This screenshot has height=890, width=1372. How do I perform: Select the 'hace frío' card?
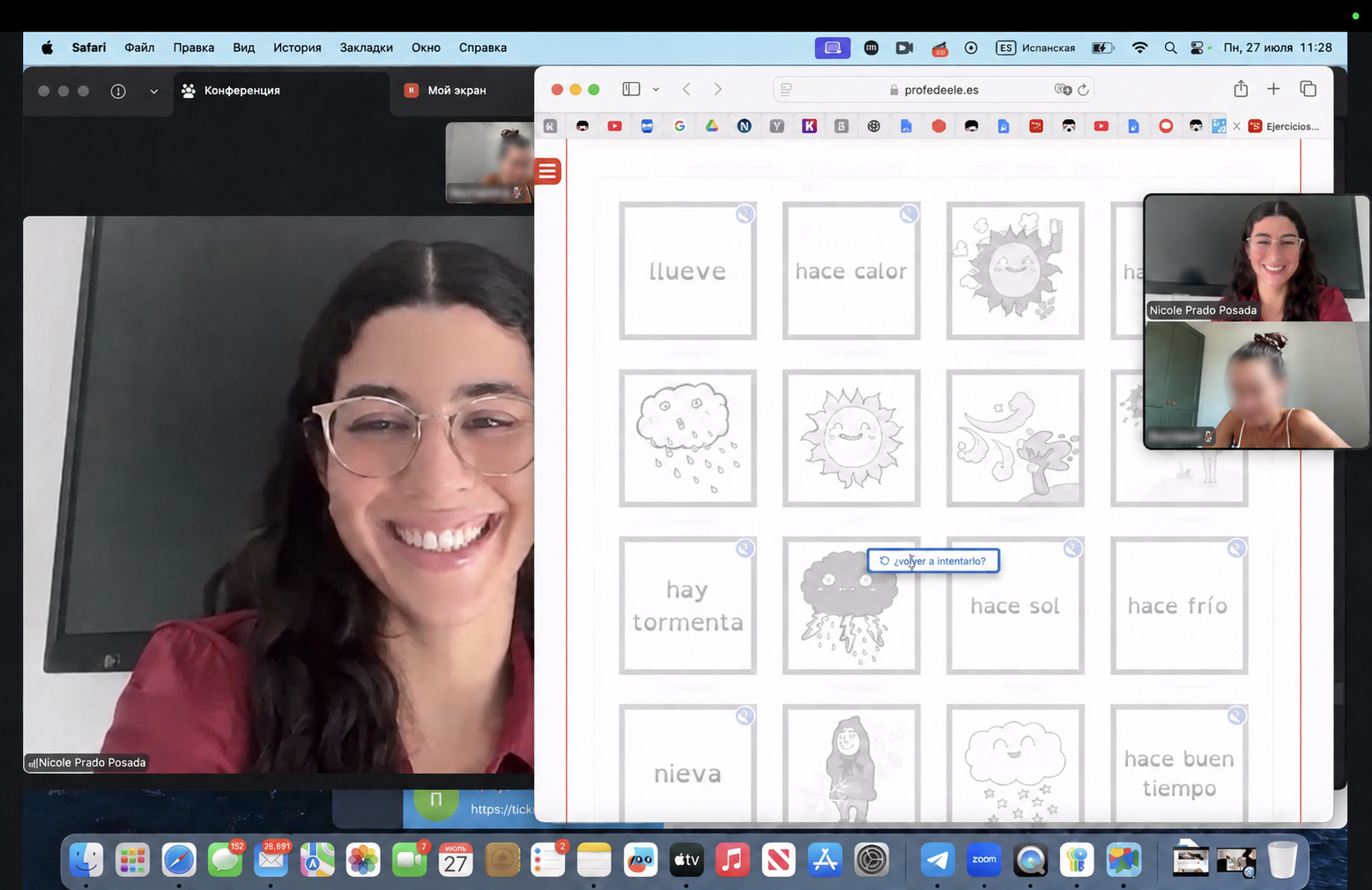point(1179,605)
